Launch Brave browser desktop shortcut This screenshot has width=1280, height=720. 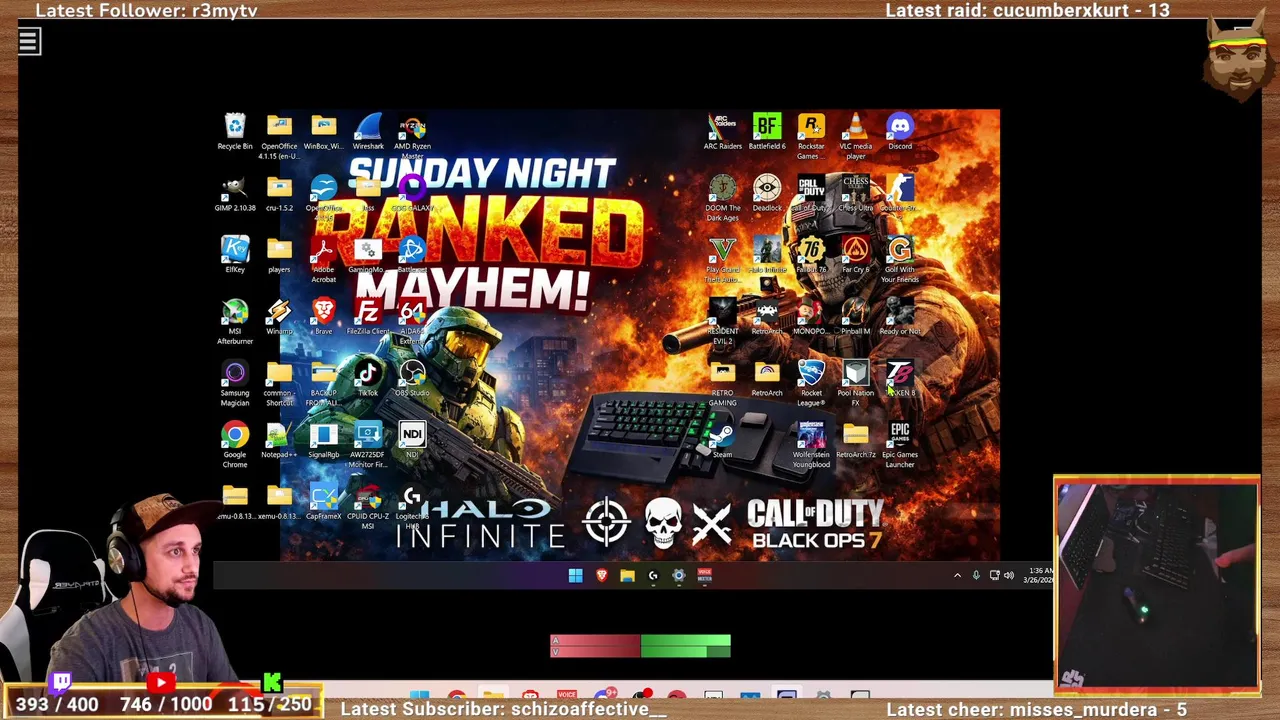(323, 317)
